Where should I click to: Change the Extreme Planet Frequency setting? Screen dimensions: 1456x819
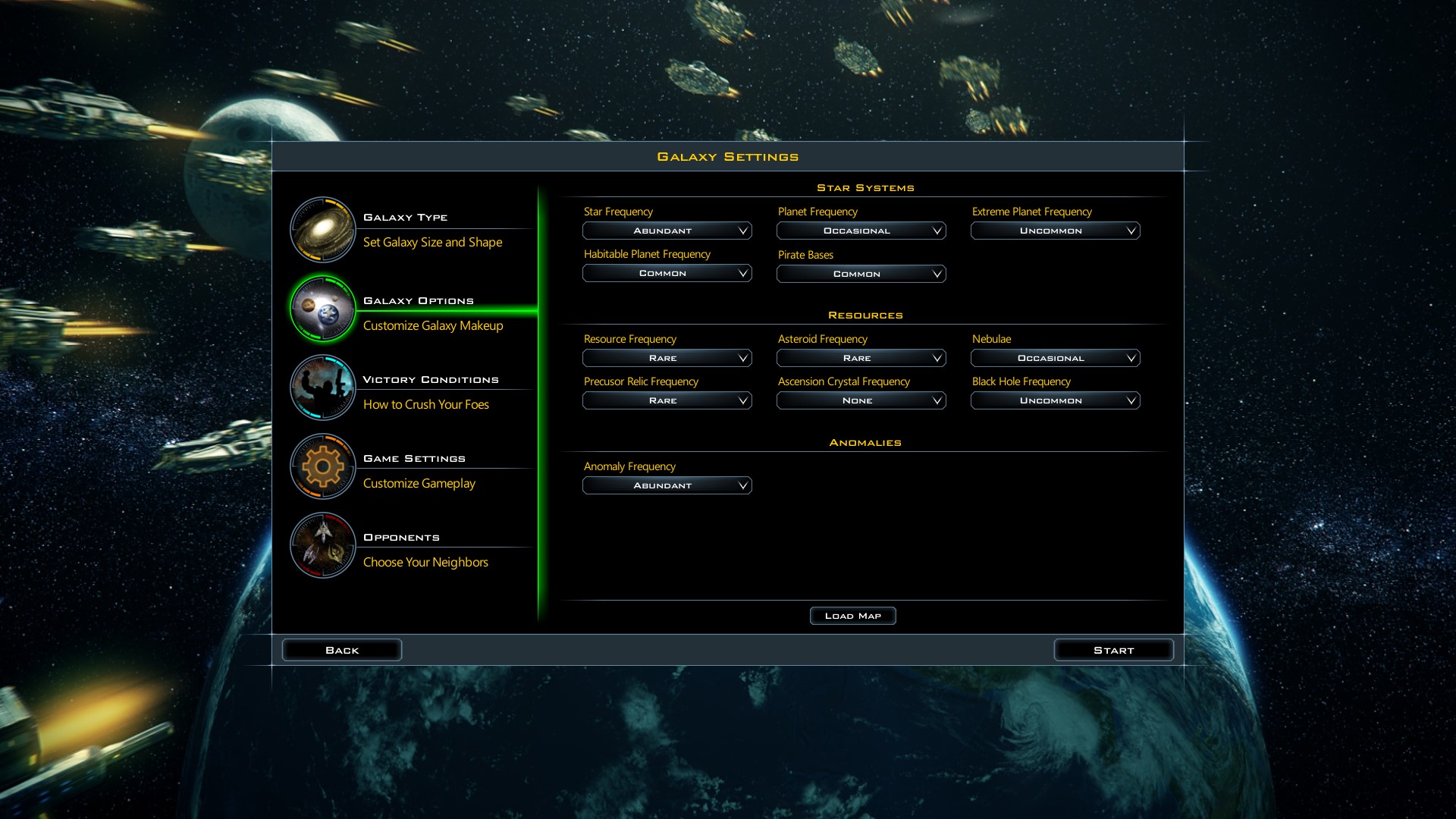pos(1055,231)
